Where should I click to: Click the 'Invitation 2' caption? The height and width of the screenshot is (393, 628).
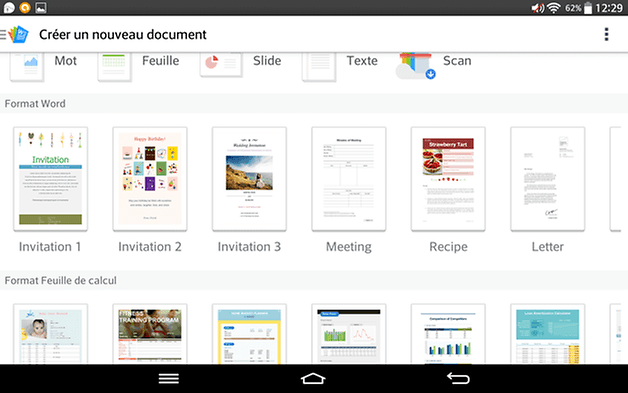click(150, 247)
